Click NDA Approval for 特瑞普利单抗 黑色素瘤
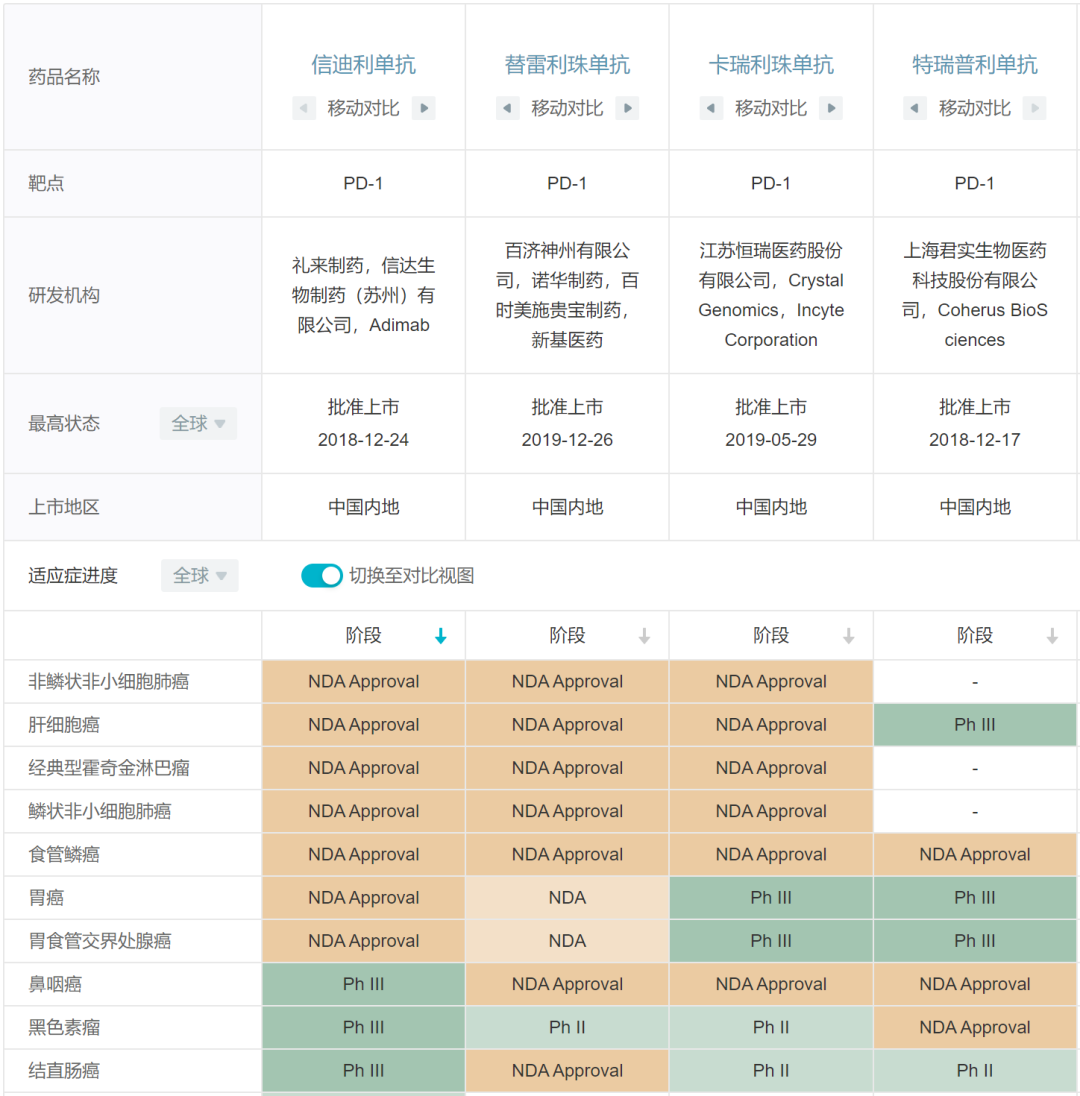Viewport: 1080px width, 1096px height. tap(974, 1028)
